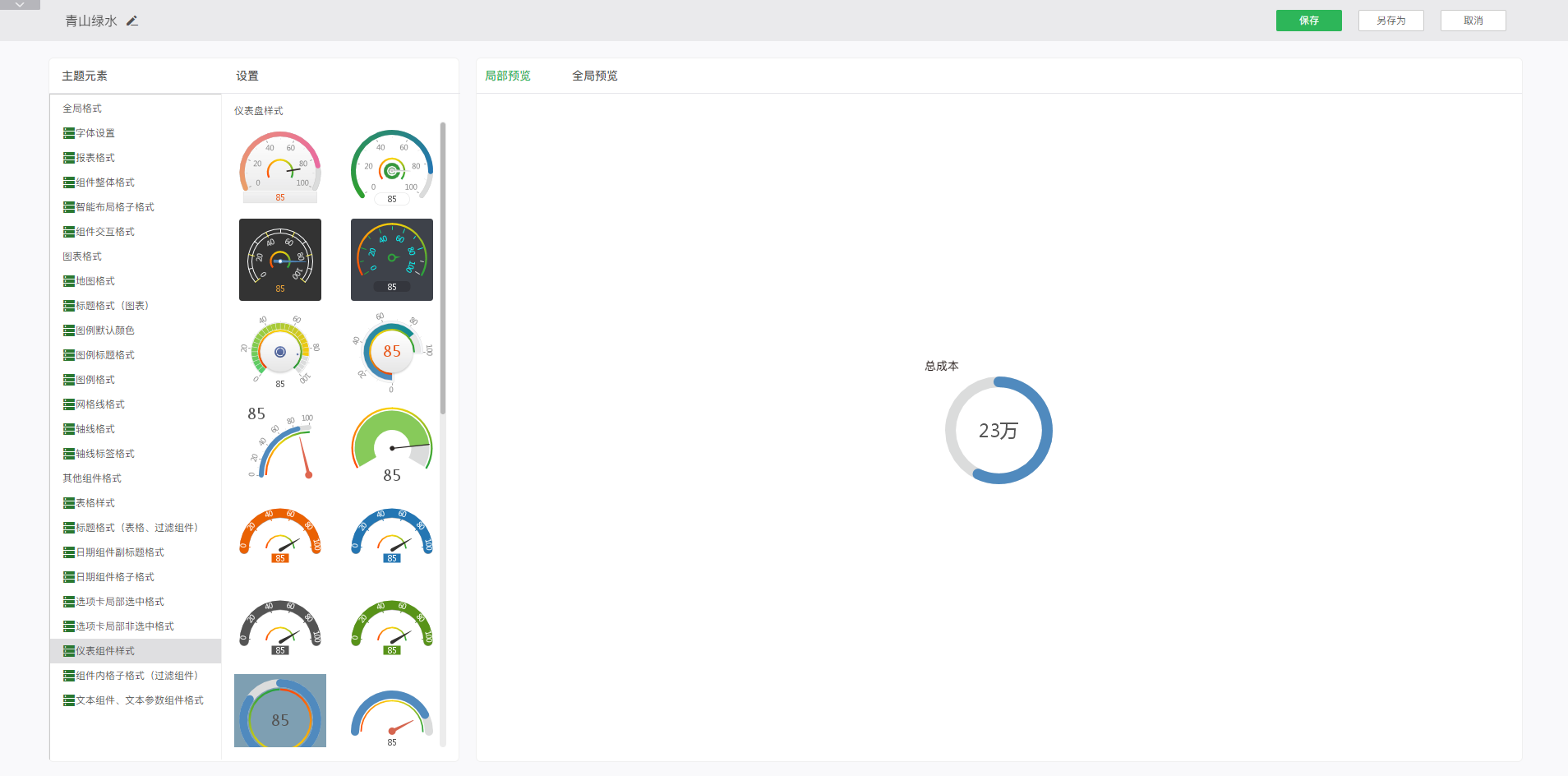Open 表格样式 settings item
Image resolution: width=1568 pixels, height=776 pixels.
pyautogui.click(x=95, y=503)
